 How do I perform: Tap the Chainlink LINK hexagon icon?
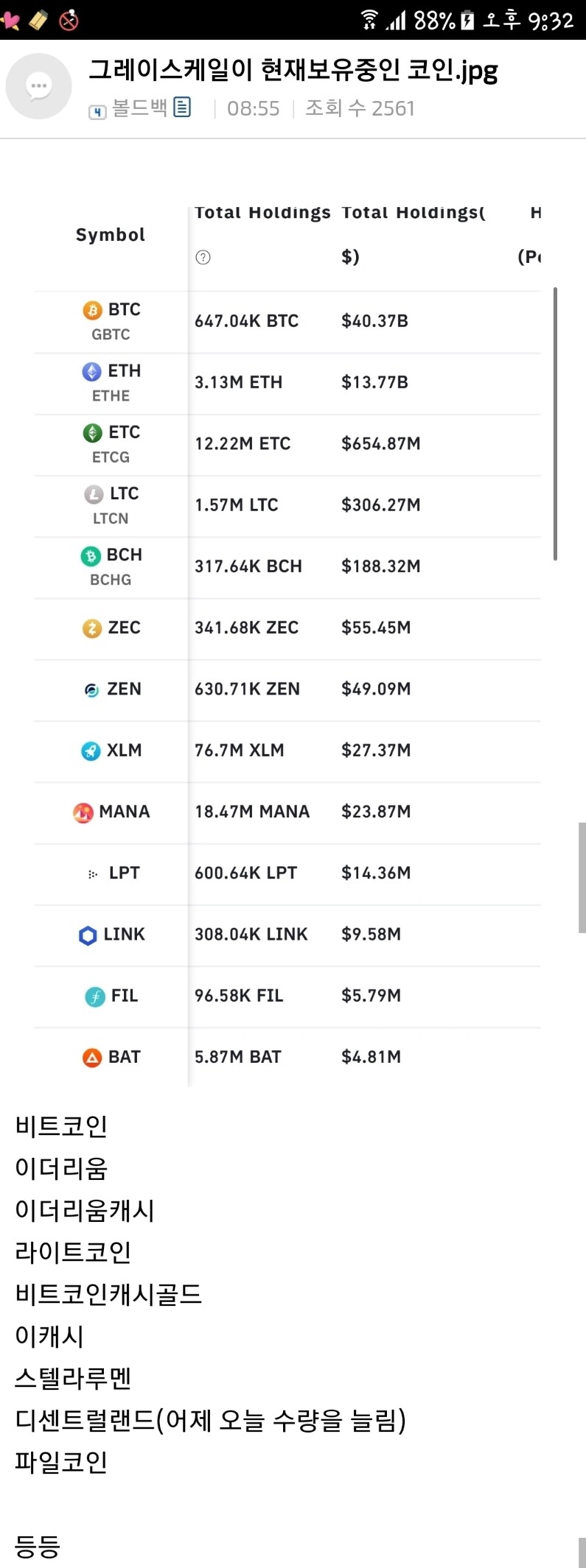(88, 935)
